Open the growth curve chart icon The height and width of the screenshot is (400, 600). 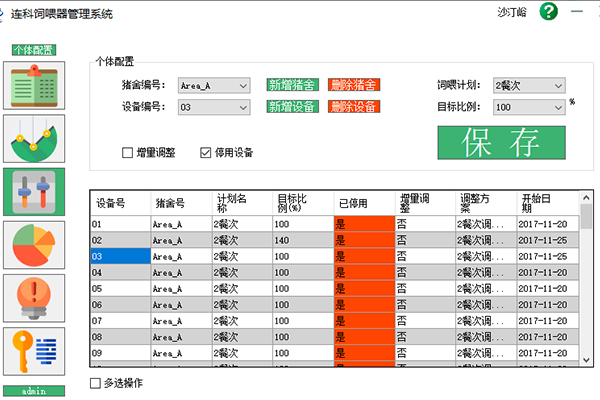[x=35, y=139]
